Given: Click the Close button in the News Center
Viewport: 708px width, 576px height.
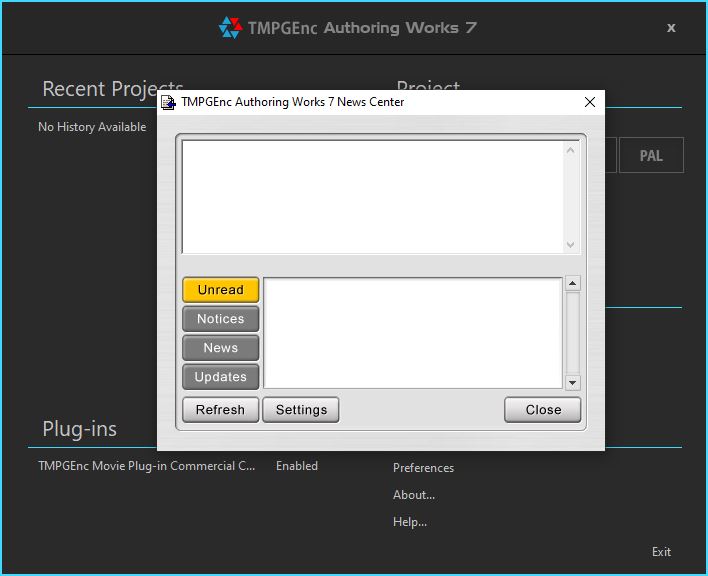Looking at the screenshot, I should click(x=543, y=410).
